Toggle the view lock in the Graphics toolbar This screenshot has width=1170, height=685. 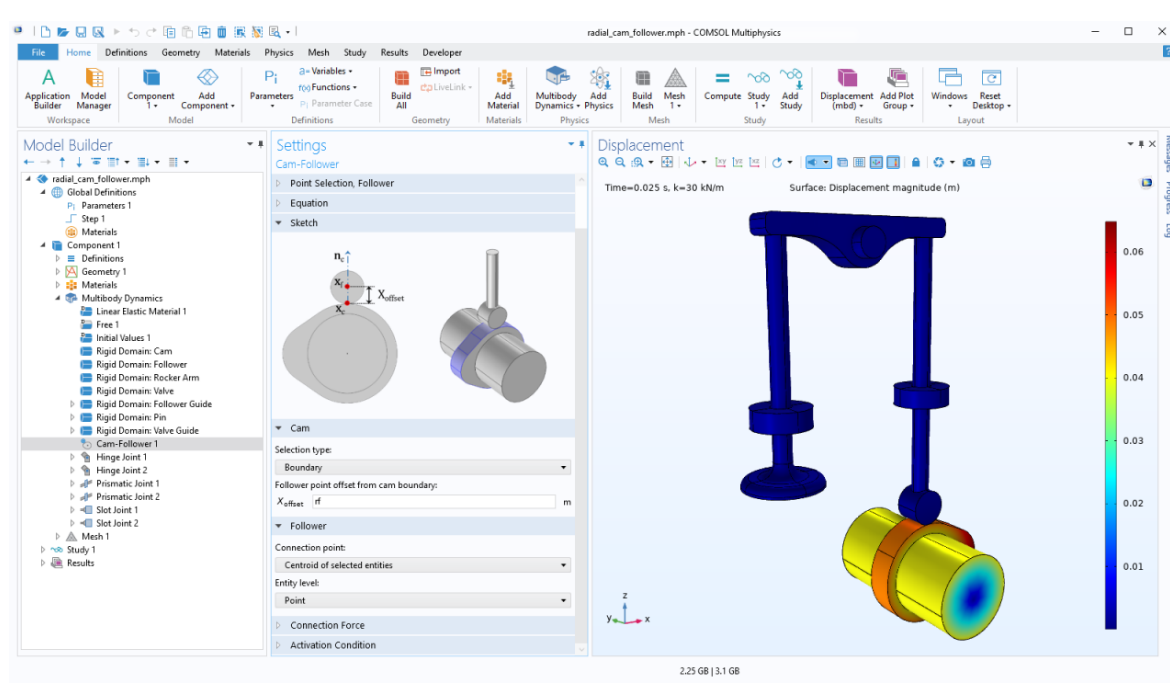[x=916, y=163]
